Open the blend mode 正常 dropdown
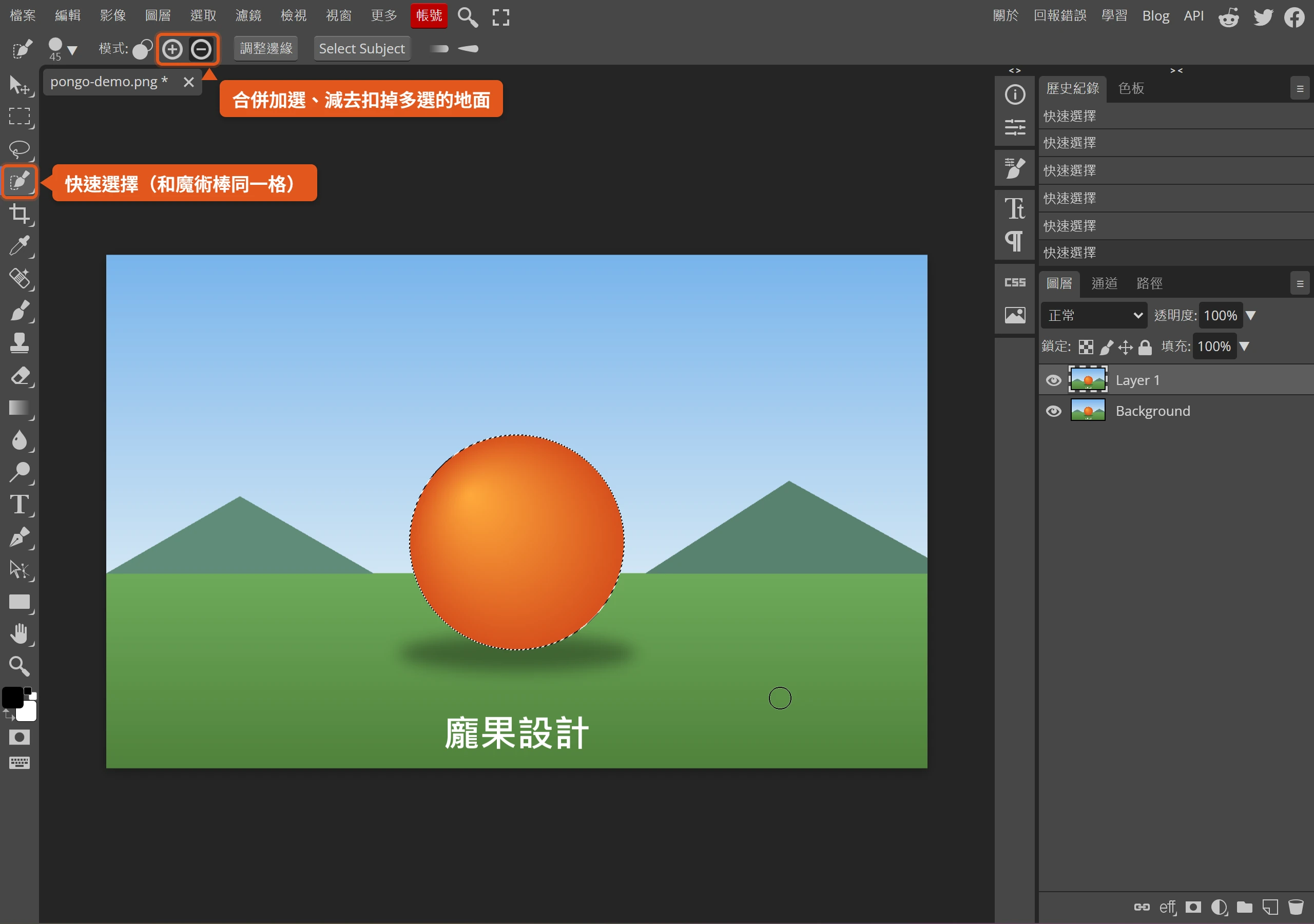1314x924 pixels. click(1094, 315)
